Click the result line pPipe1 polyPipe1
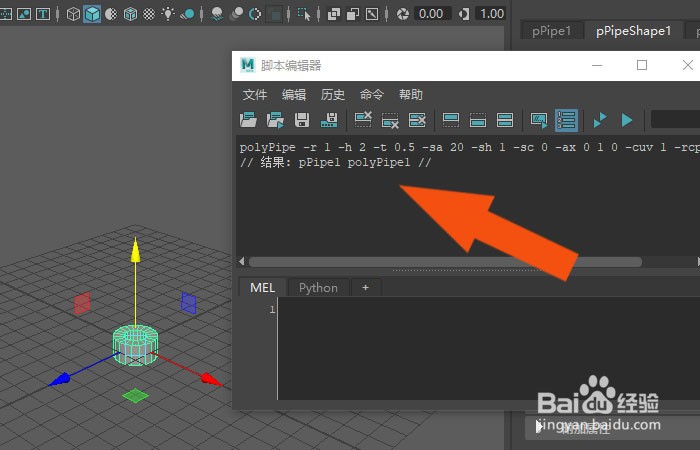Image resolution: width=700 pixels, height=450 pixels. click(x=335, y=162)
